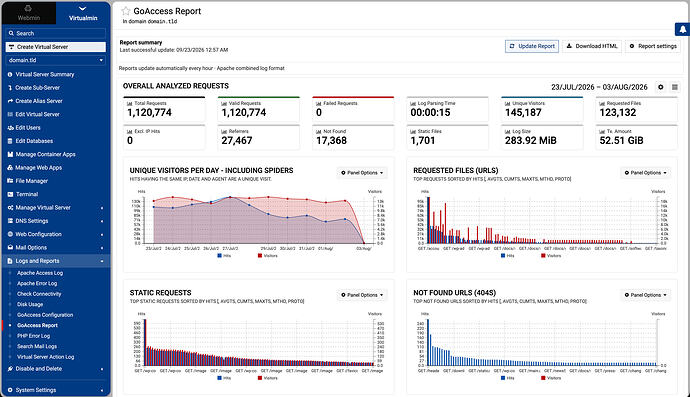This screenshot has height=397, width=690.
Task: Click the Unique Visitors chart icon
Action: (x=507, y=103)
